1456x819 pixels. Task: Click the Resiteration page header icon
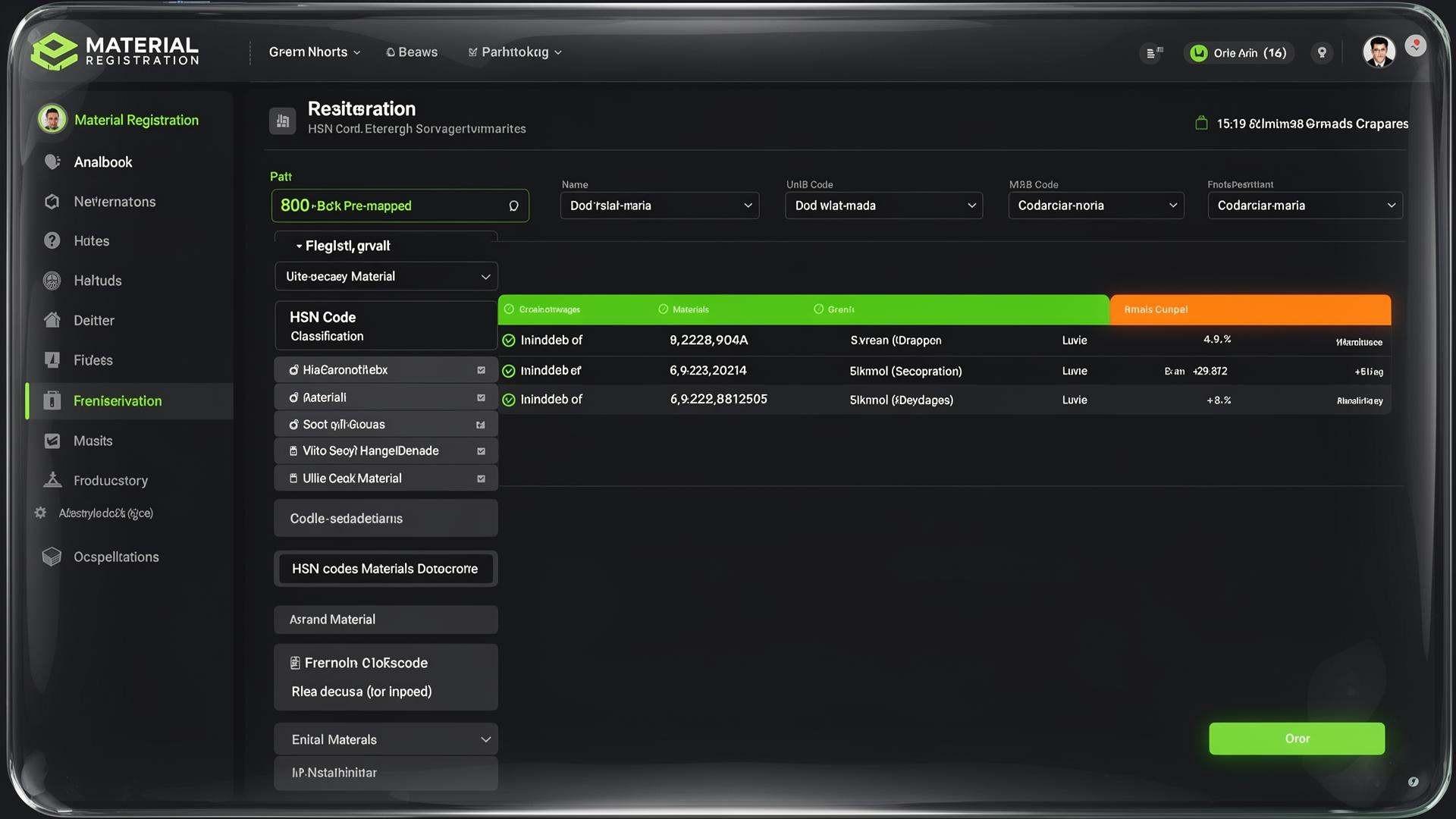[x=282, y=121]
